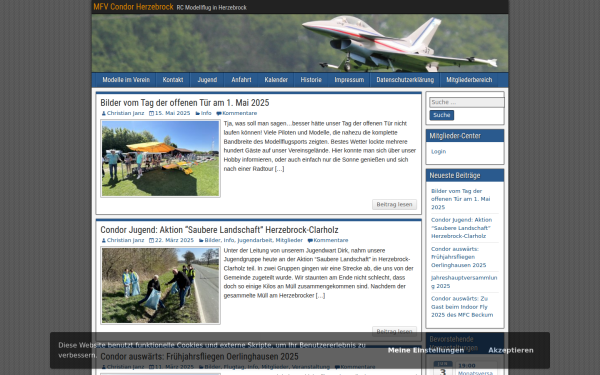The image size is (600, 375).
Task: Open post title Bilder vom Tag der offenen Tür
Action: click(x=184, y=103)
